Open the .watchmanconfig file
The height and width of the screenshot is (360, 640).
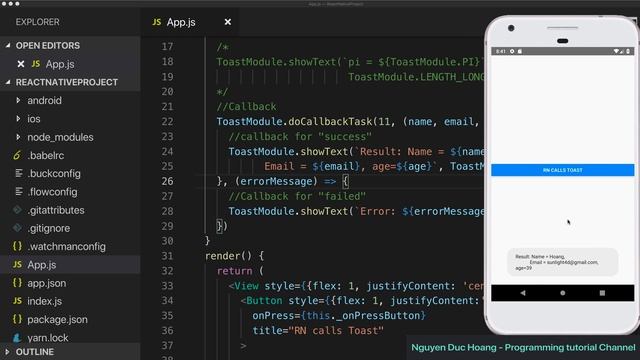67,247
